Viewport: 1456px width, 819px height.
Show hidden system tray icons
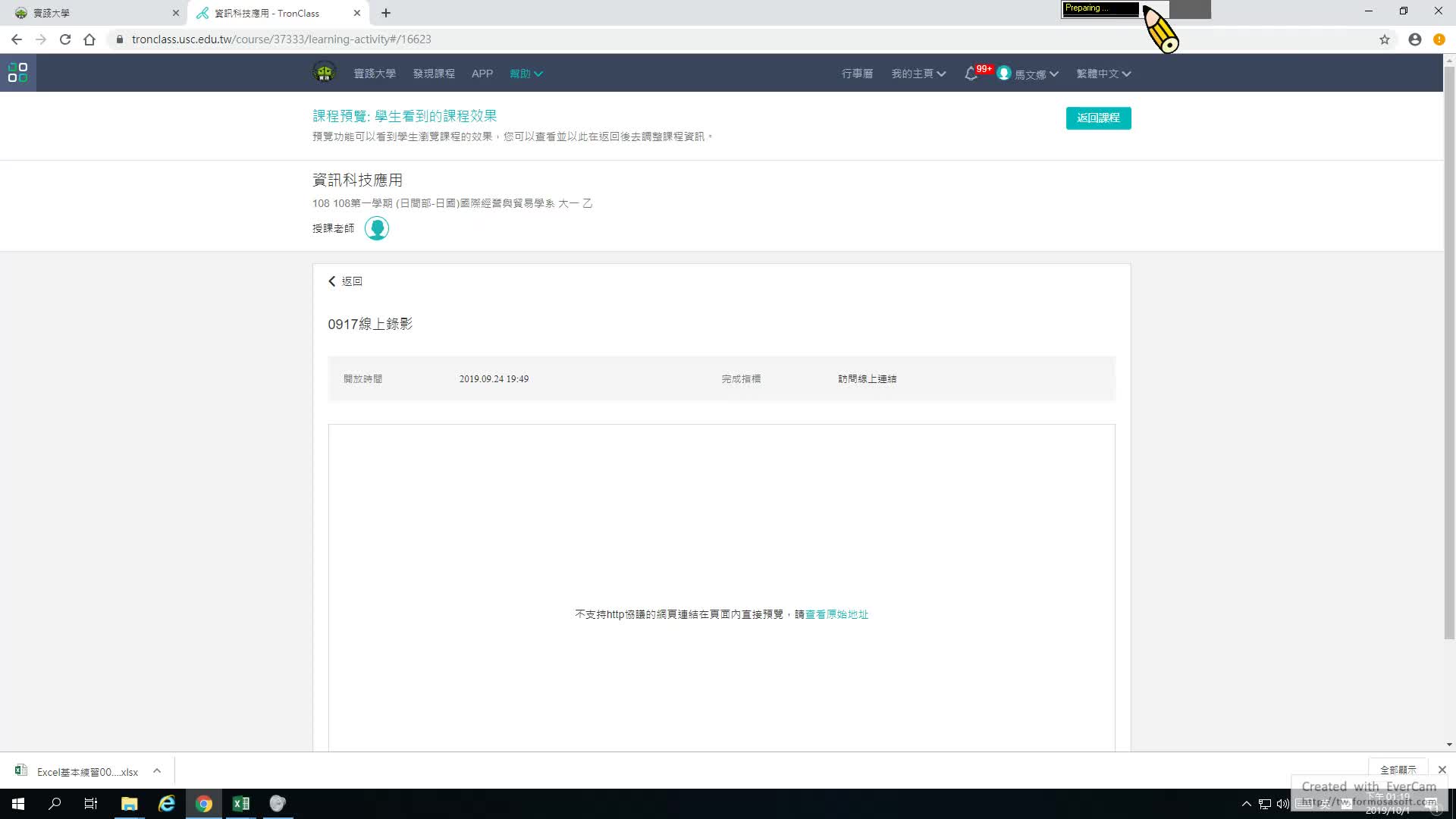pos(1246,804)
